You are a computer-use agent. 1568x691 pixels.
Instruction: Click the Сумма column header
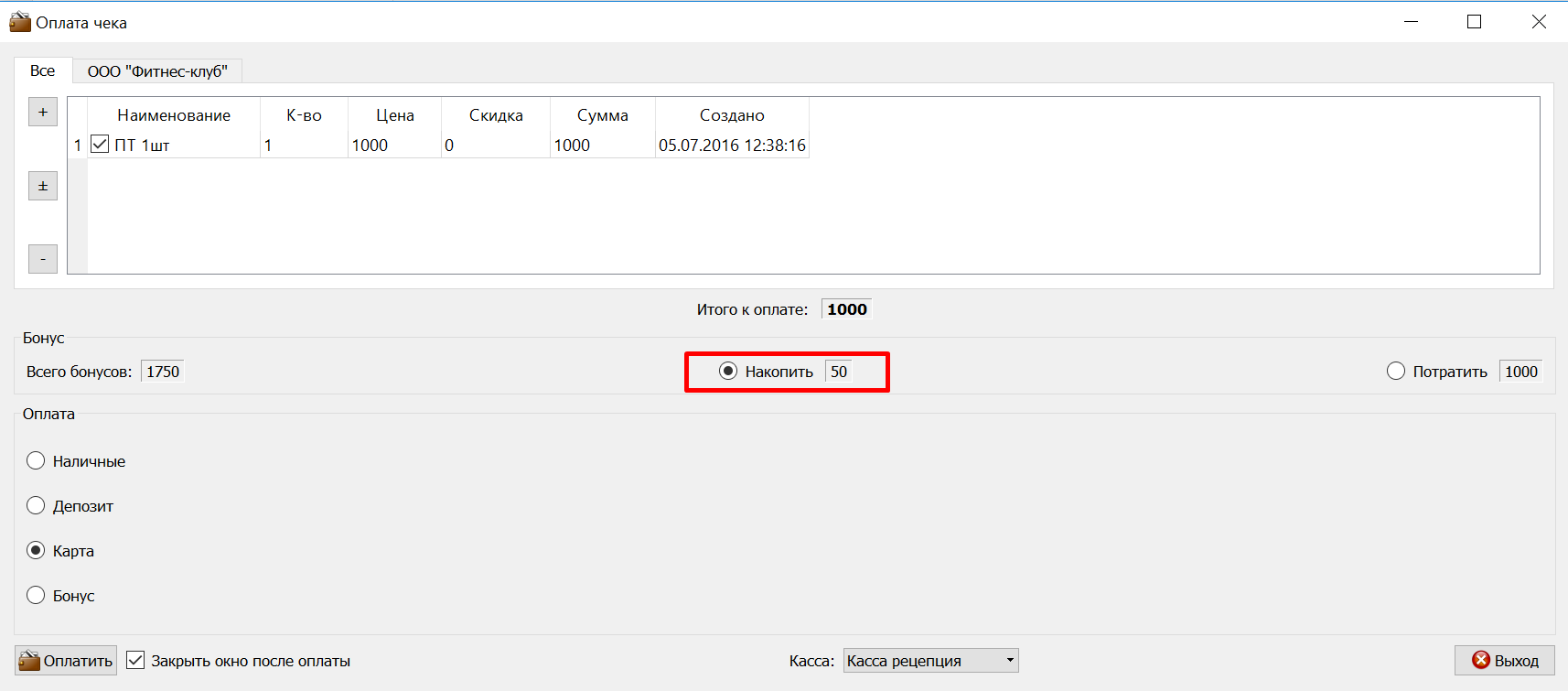pos(603,115)
